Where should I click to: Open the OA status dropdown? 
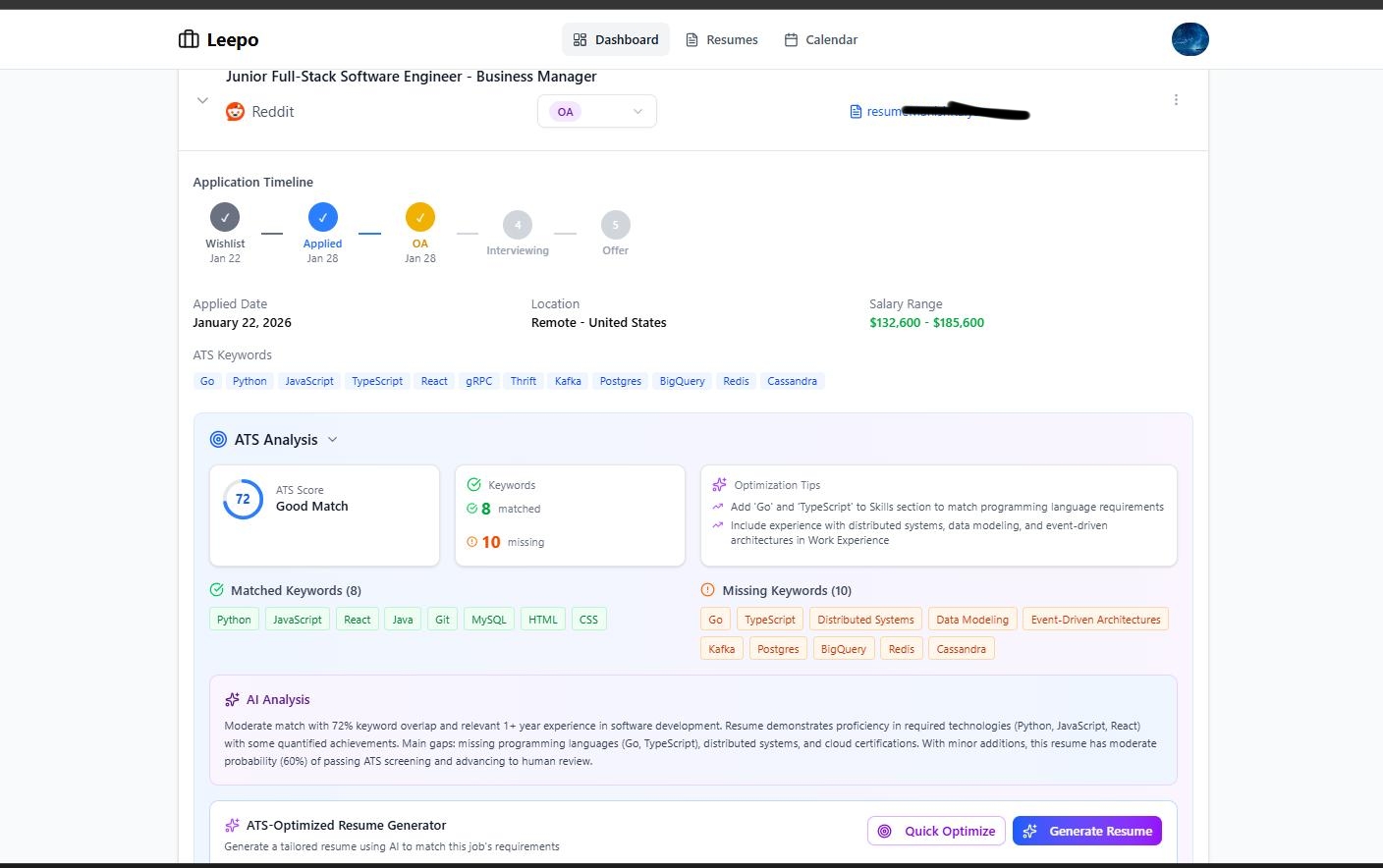point(596,111)
